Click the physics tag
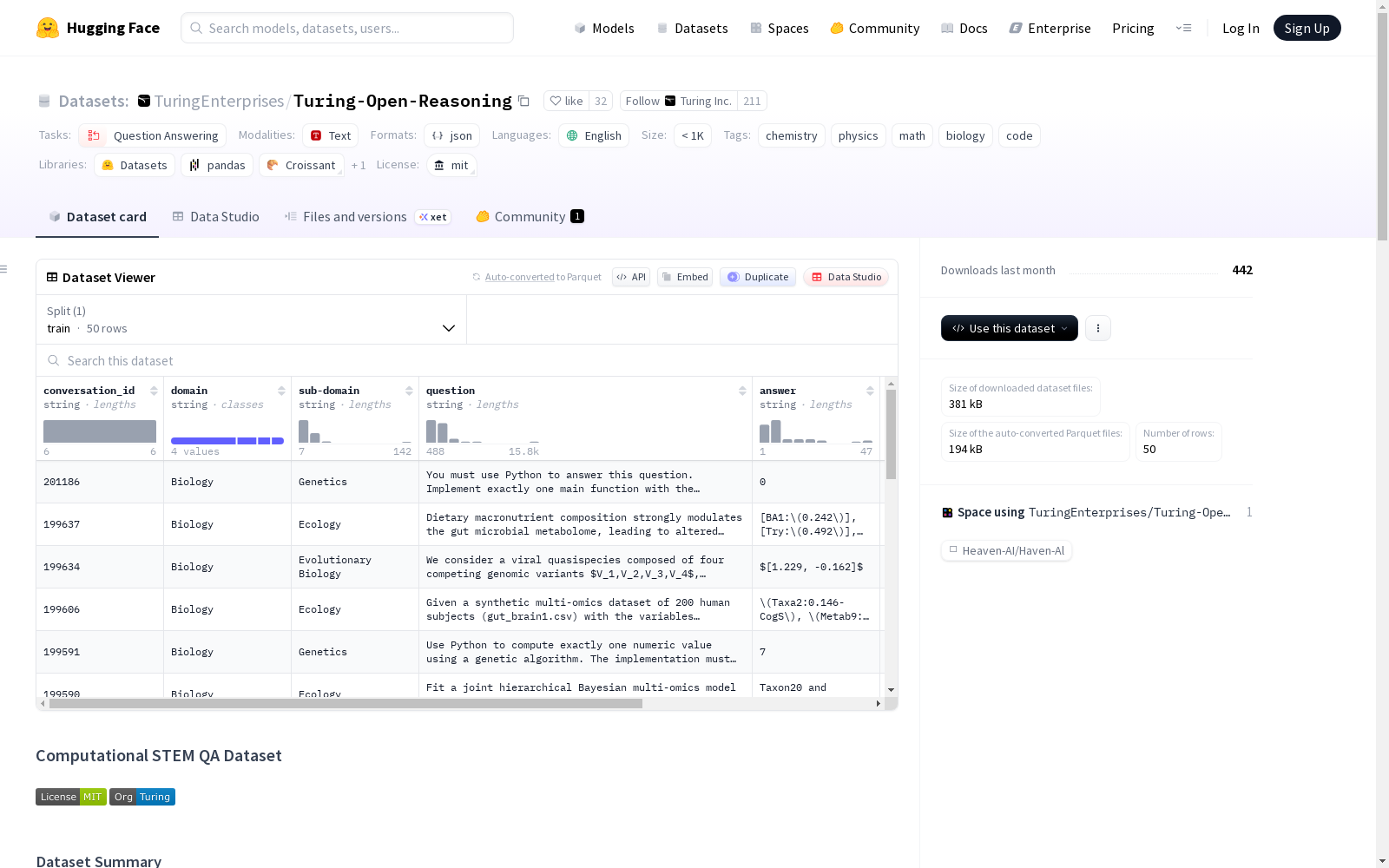 [x=858, y=135]
